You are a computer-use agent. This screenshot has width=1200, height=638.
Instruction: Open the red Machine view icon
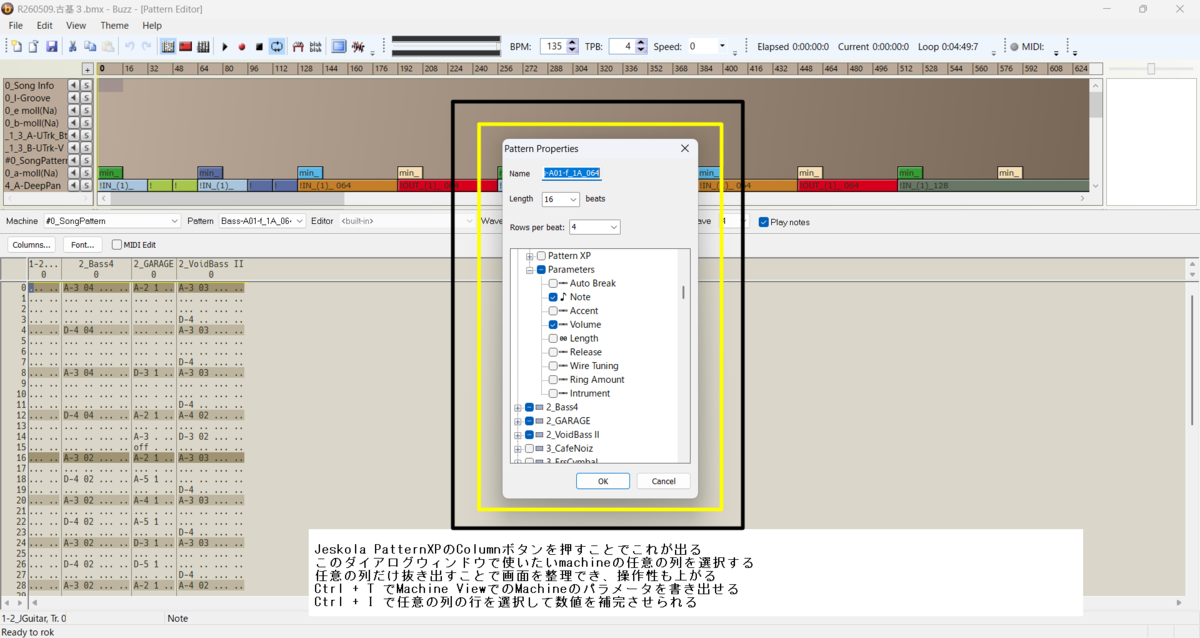pyautogui.click(x=186, y=47)
